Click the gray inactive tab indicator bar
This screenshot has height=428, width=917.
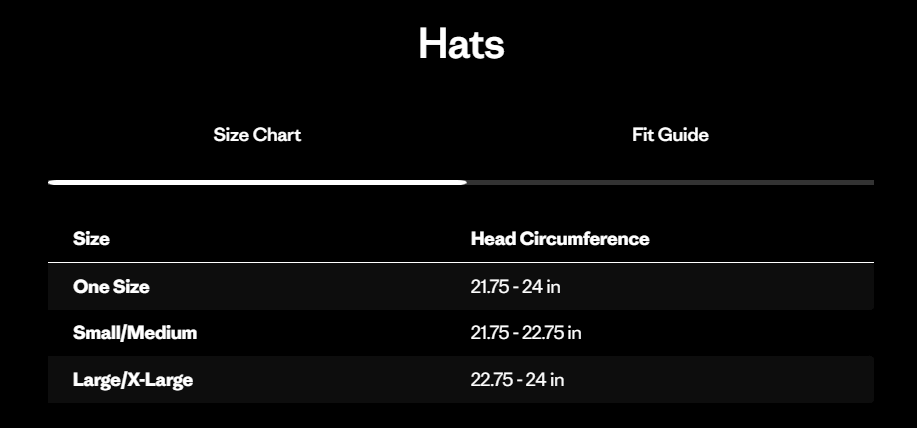pos(670,182)
